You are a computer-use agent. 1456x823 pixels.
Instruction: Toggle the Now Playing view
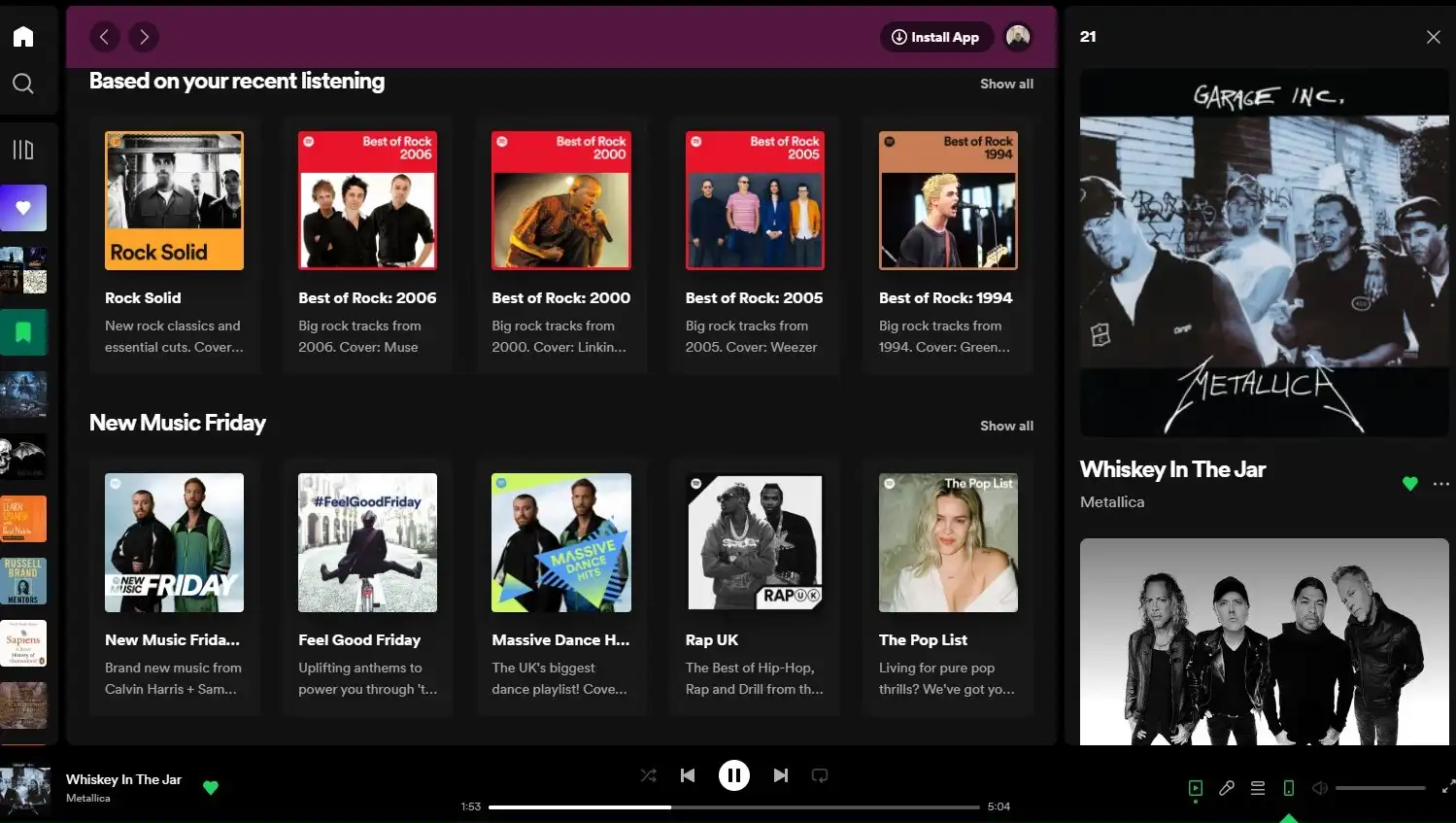coord(1196,788)
